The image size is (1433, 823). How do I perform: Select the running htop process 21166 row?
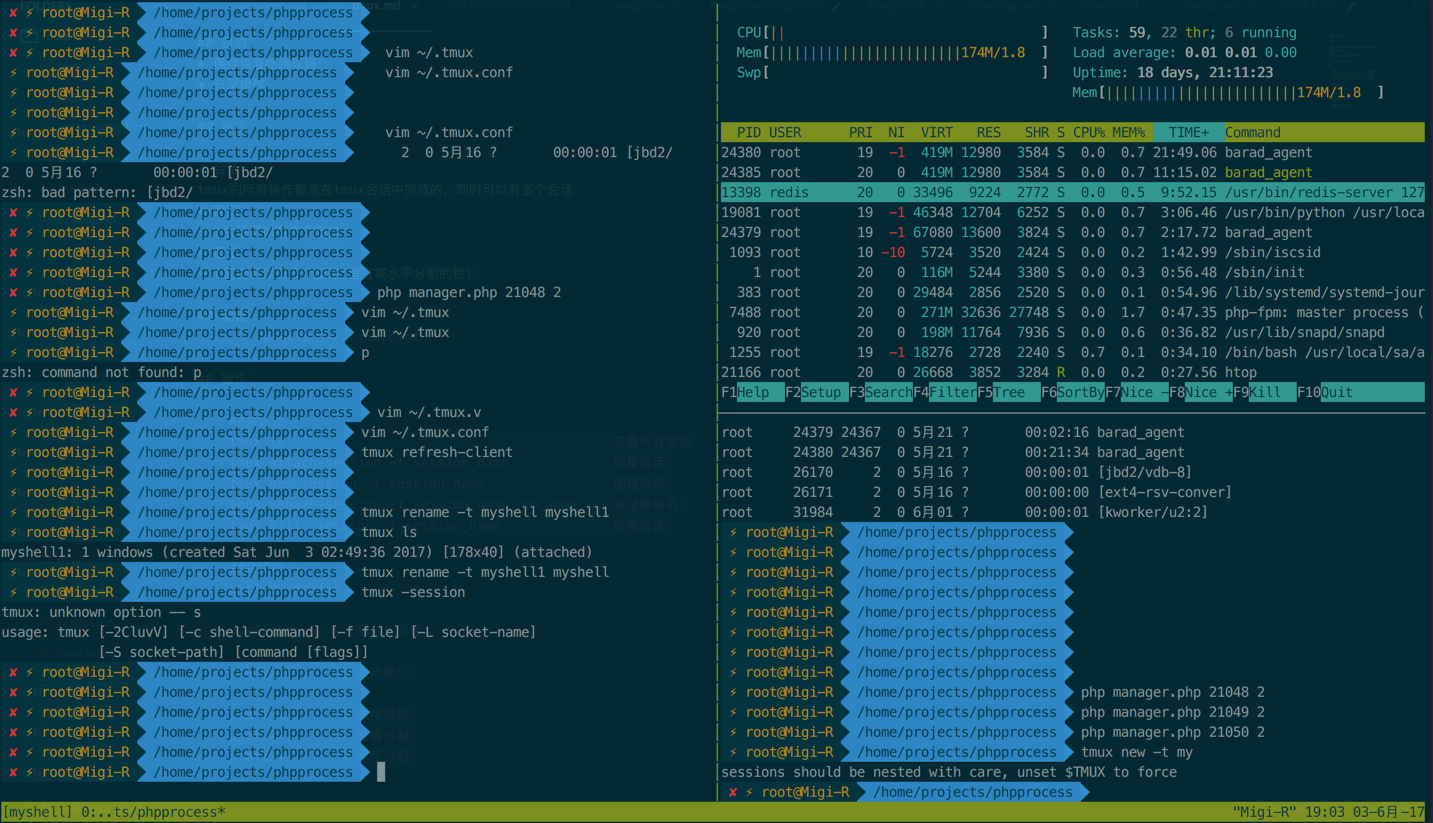point(1072,372)
